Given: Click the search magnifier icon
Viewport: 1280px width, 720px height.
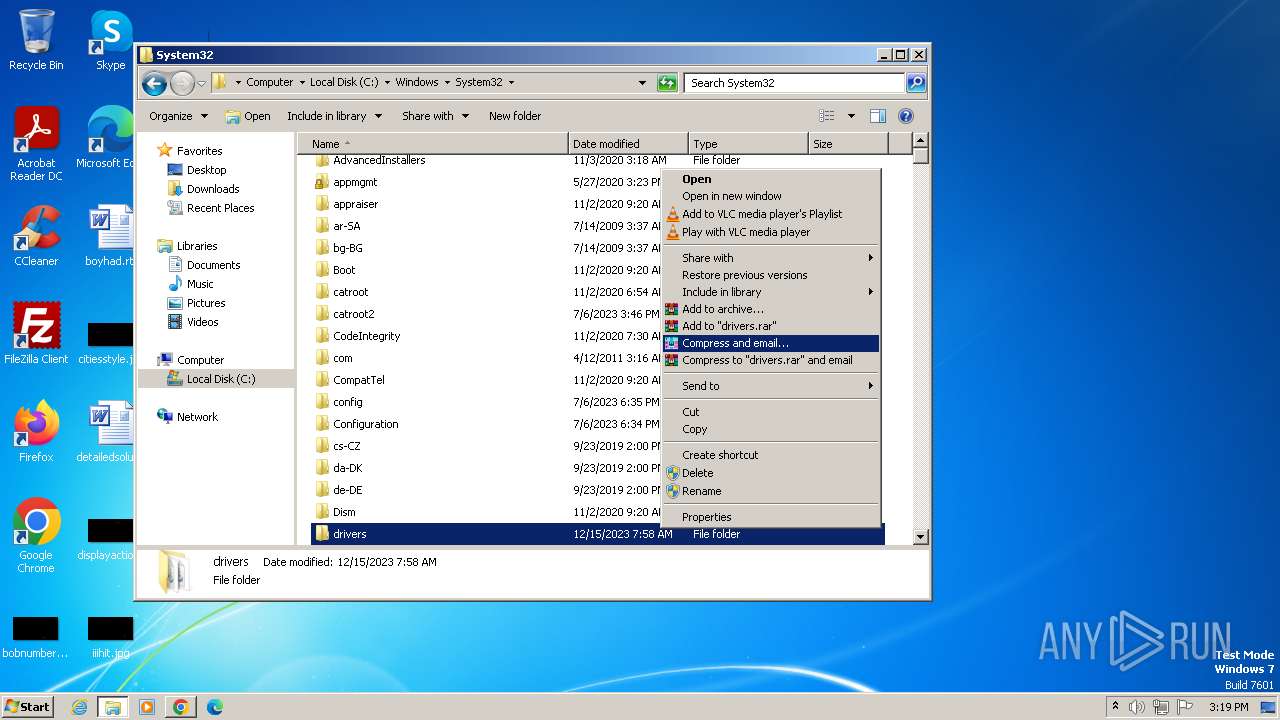Looking at the screenshot, I should click(x=915, y=83).
